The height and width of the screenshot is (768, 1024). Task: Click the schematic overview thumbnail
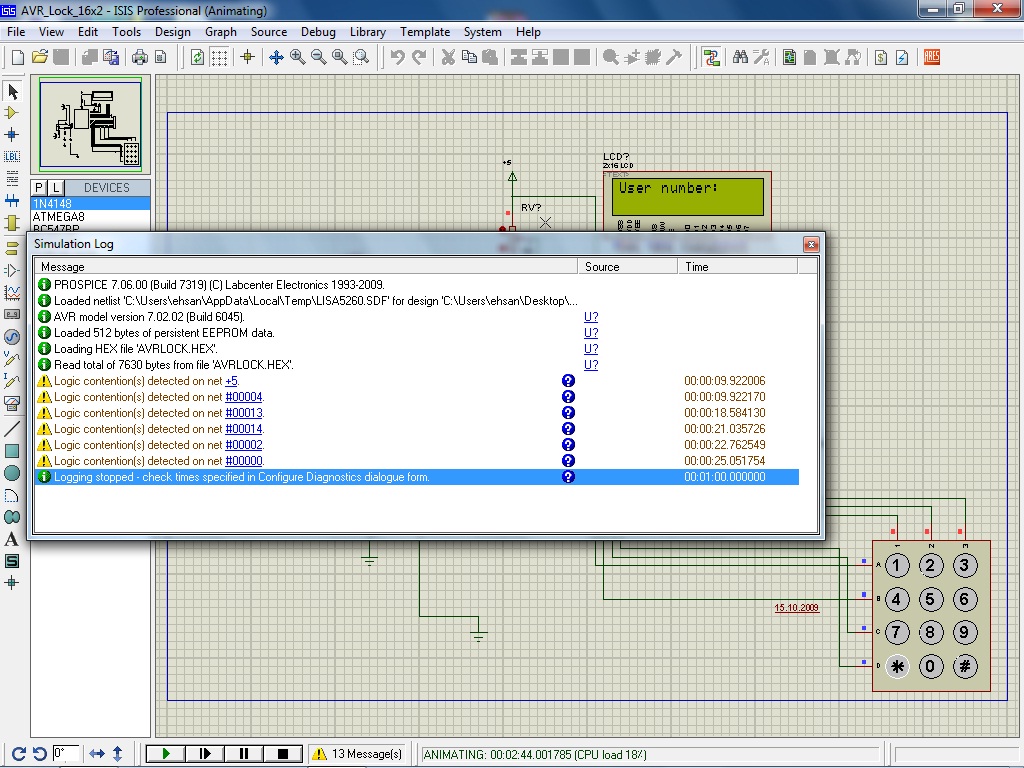[90, 125]
